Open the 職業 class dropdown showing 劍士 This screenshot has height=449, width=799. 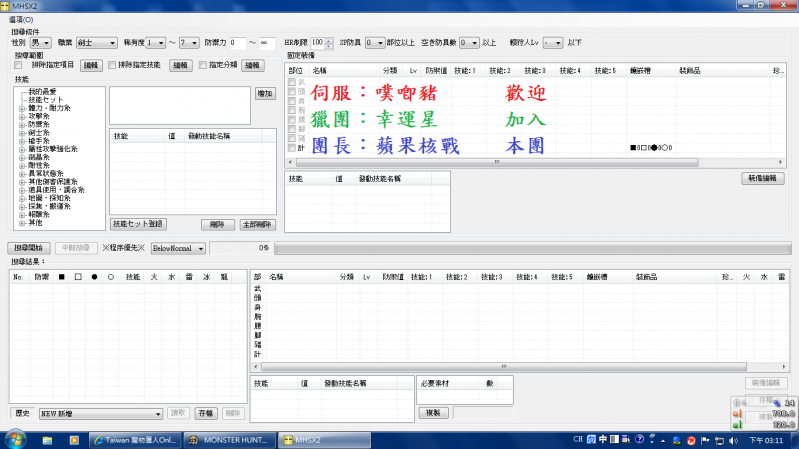(x=96, y=43)
